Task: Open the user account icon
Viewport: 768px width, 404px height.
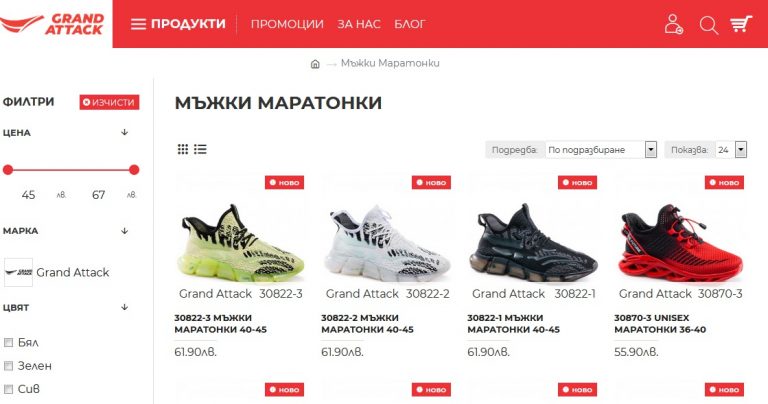Action: tap(673, 24)
